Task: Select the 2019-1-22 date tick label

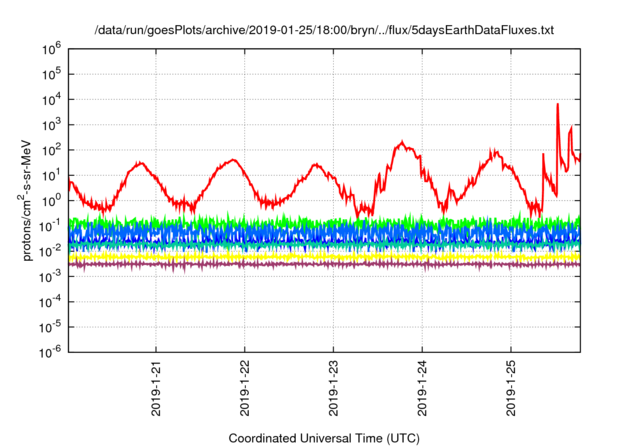Action: [244, 388]
